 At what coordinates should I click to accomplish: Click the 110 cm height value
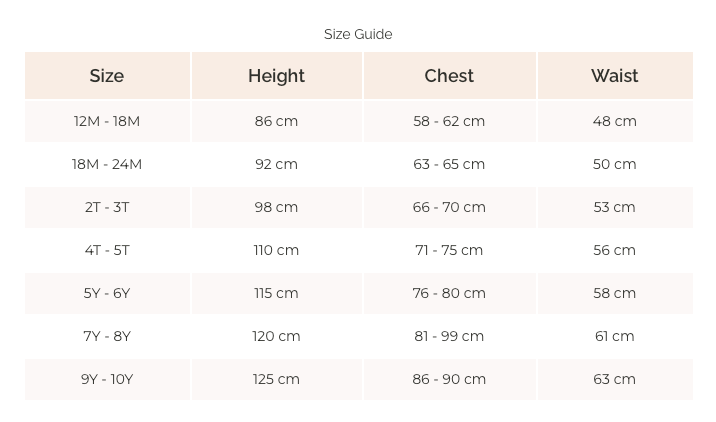[x=276, y=250]
